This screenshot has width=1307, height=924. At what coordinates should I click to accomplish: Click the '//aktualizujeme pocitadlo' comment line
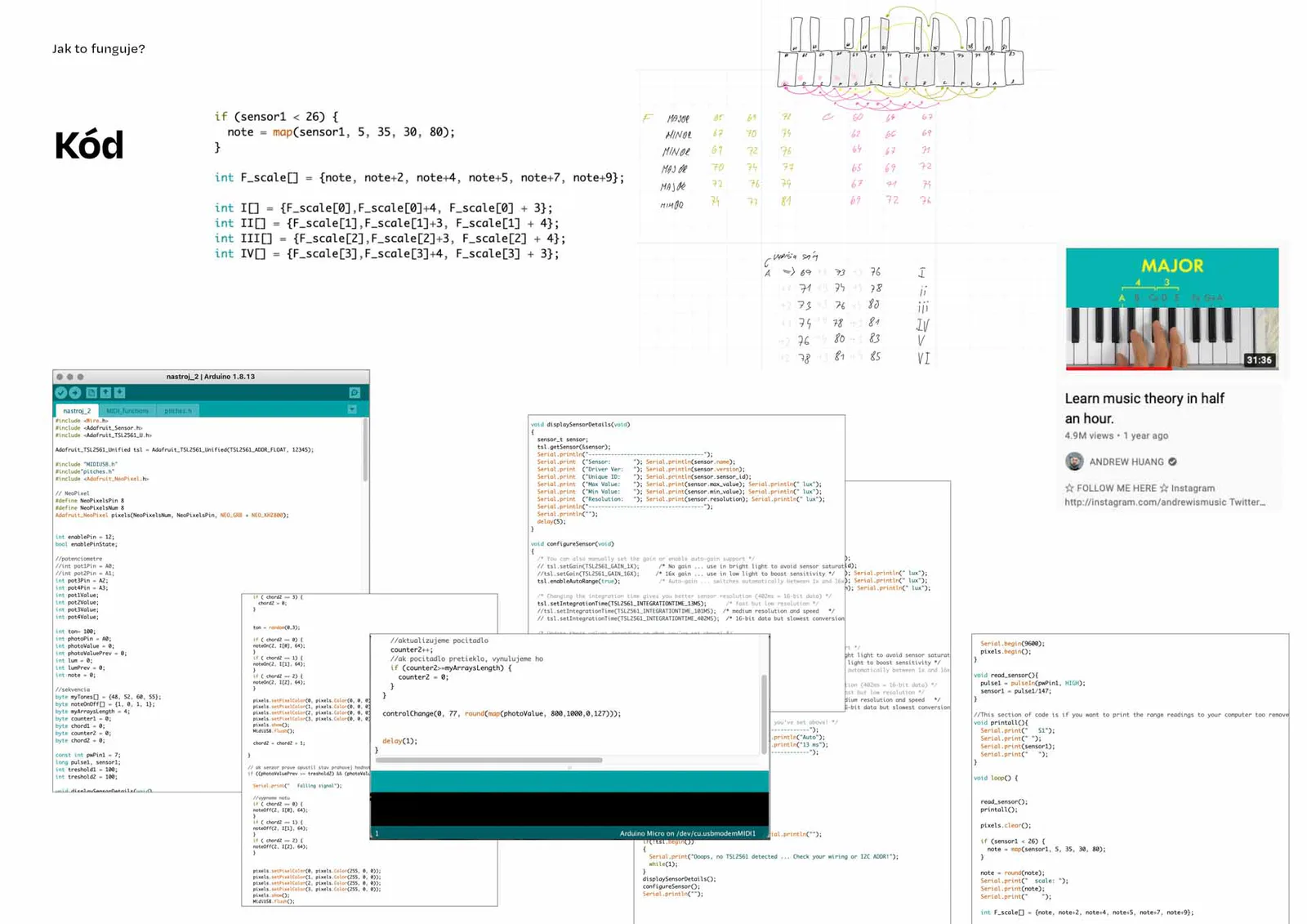439,641
